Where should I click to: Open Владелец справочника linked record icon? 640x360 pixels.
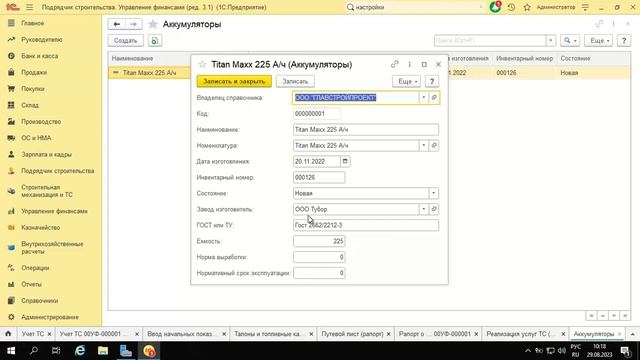[x=434, y=98]
